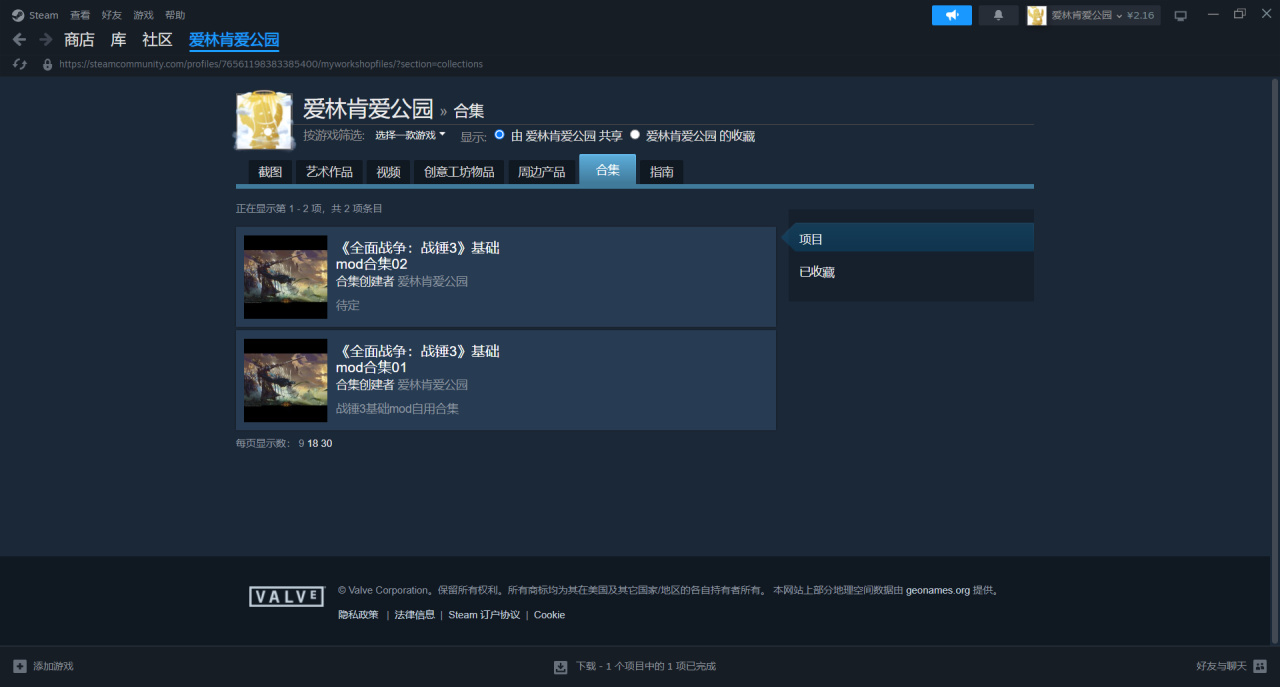The height and width of the screenshot is (687, 1280).
Task: Click 待定 description text
Action: pos(347,305)
